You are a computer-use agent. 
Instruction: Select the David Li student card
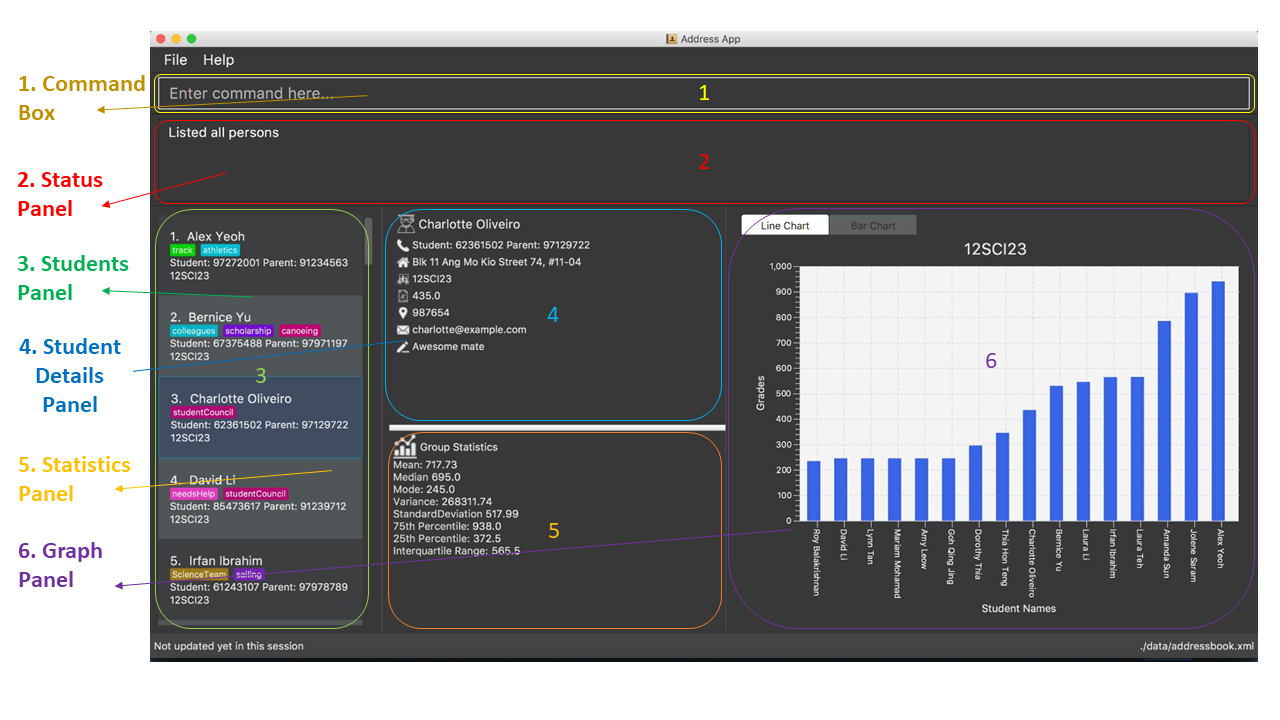pyautogui.click(x=260, y=499)
